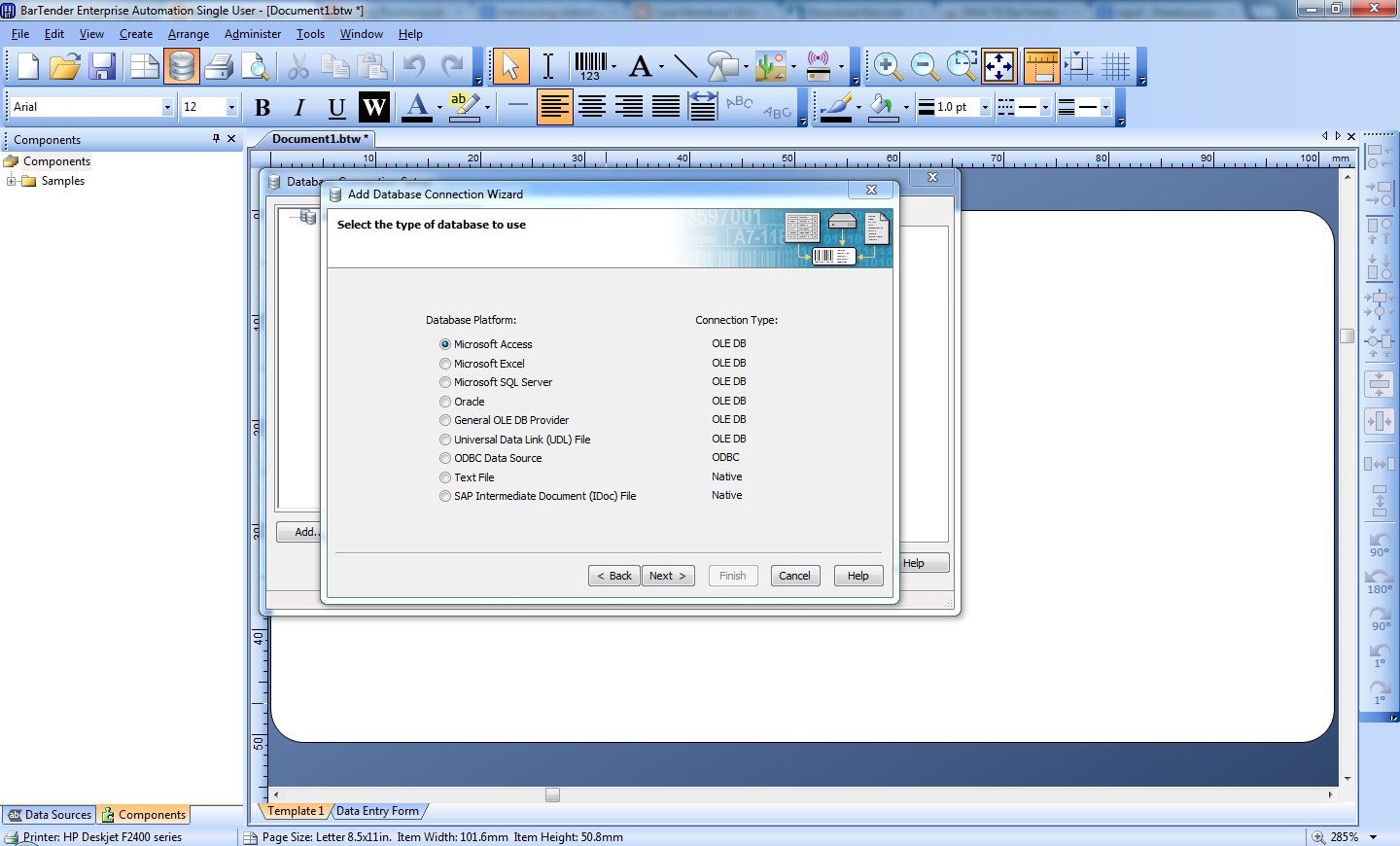
Task: Switch to the Data Sources panel tab
Action: (x=49, y=815)
